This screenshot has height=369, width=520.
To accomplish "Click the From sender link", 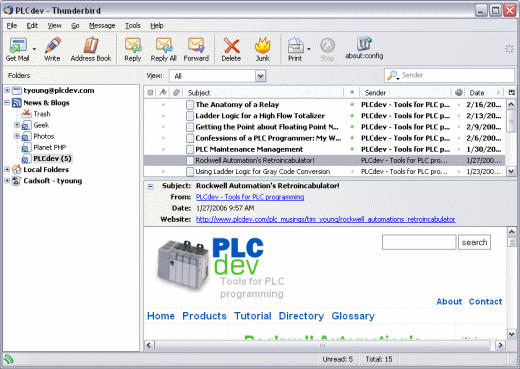I will click(250, 197).
